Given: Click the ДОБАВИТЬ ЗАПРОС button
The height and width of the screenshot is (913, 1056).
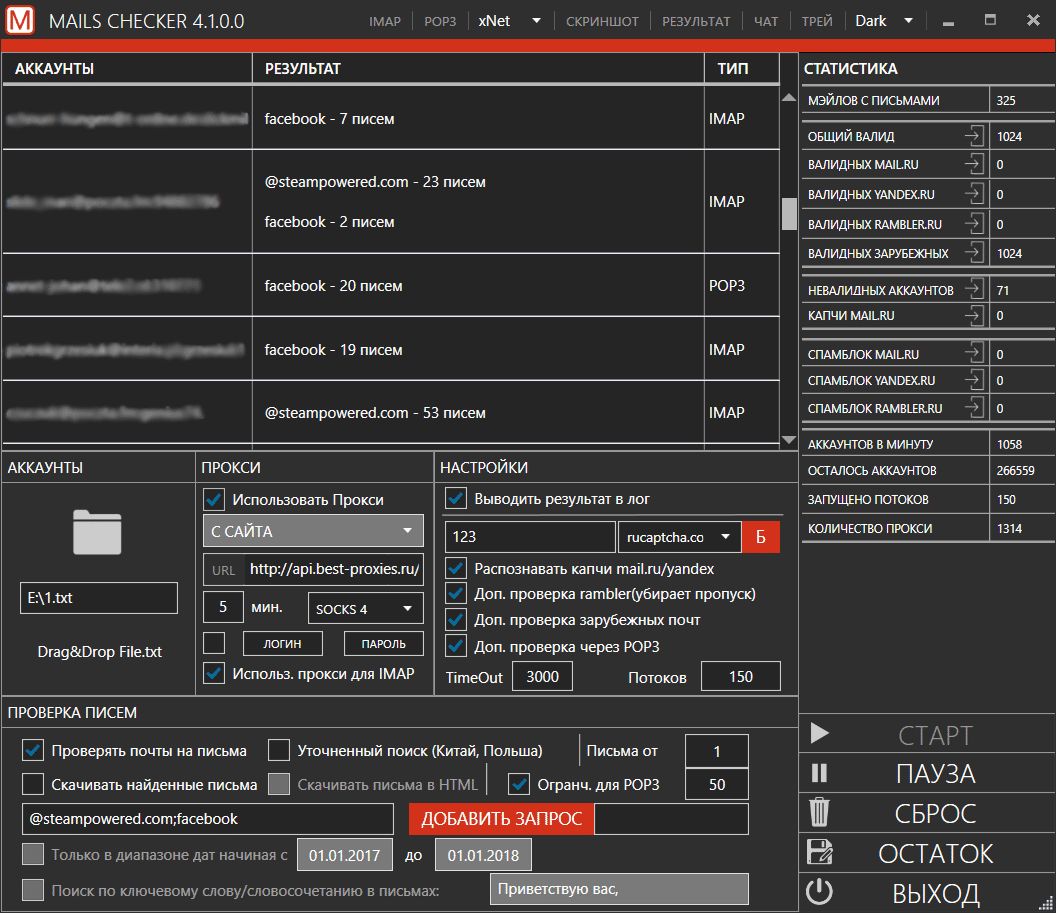Looking at the screenshot, I should coord(501,819).
